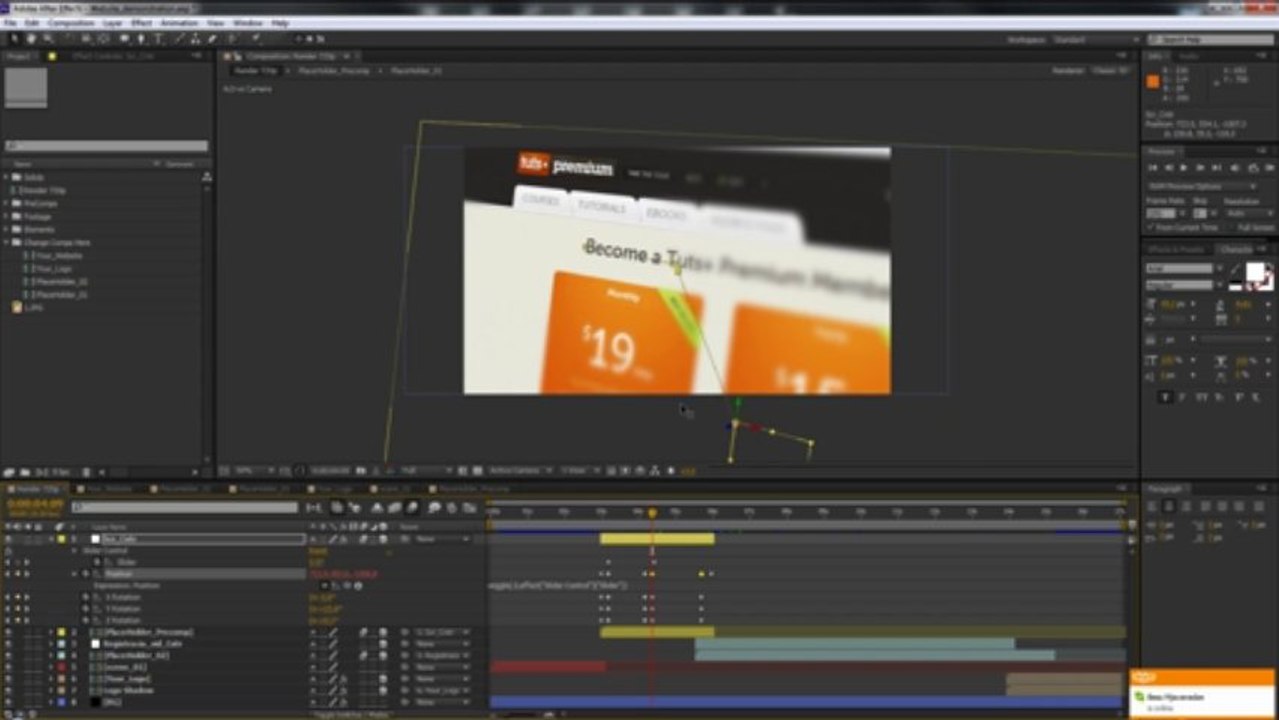Click the Character fill color swatch

pos(1254,271)
